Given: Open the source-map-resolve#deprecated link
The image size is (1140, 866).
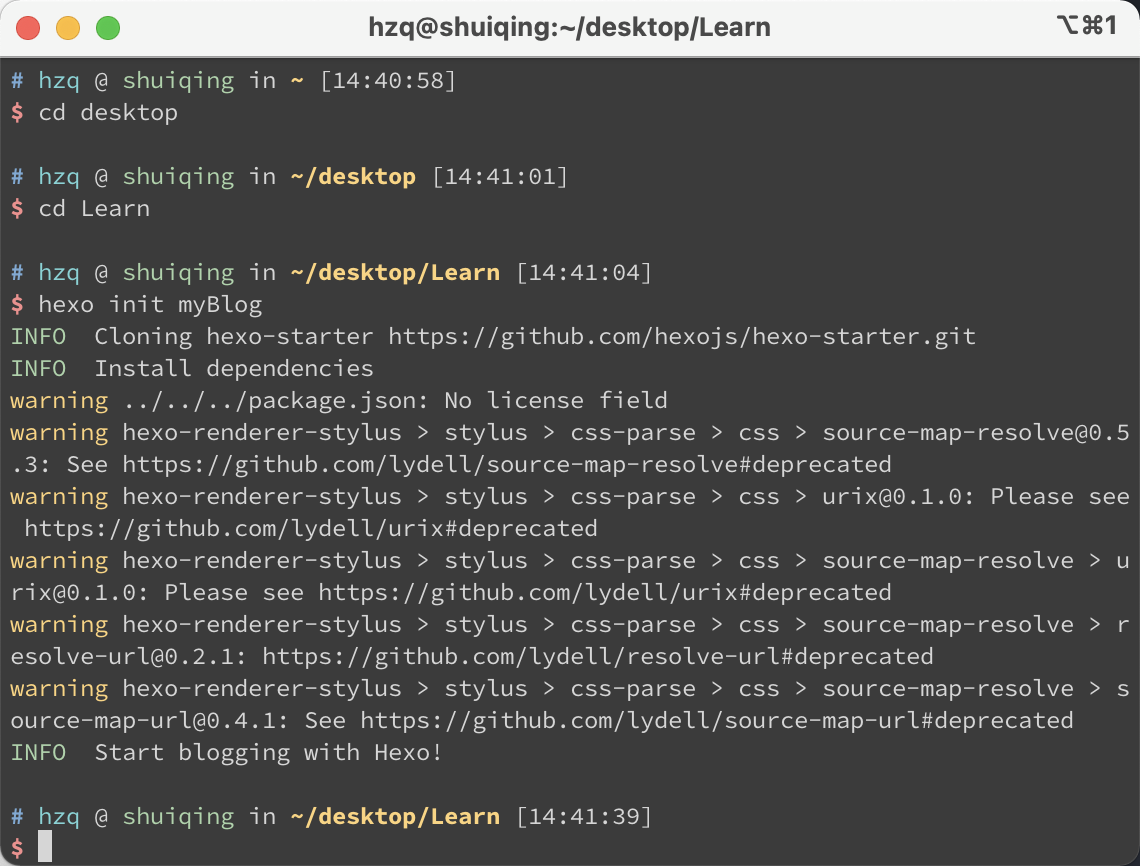Looking at the screenshot, I should [507, 465].
